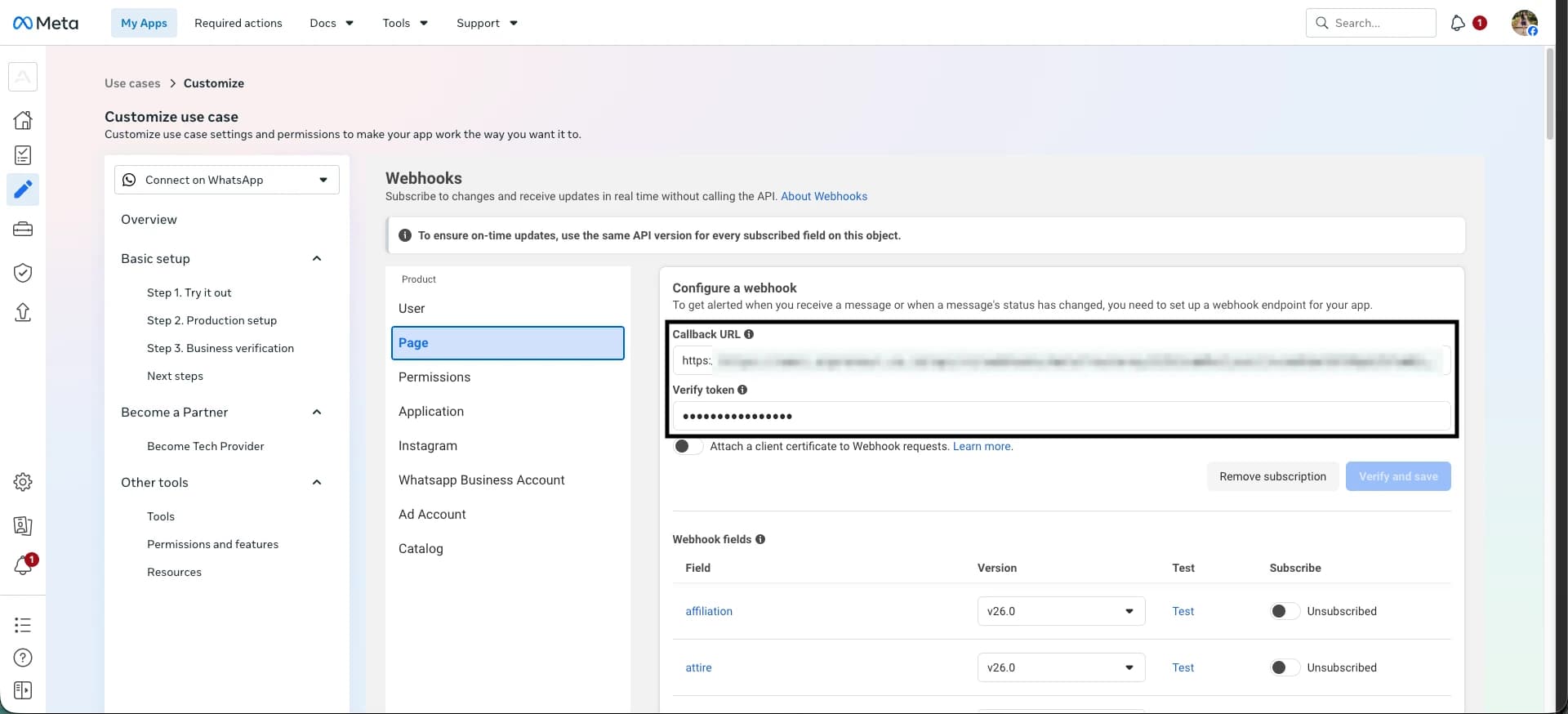Screen dimensions: 1568x714
Task: Toggle attach client certificate switch
Action: 688,446
